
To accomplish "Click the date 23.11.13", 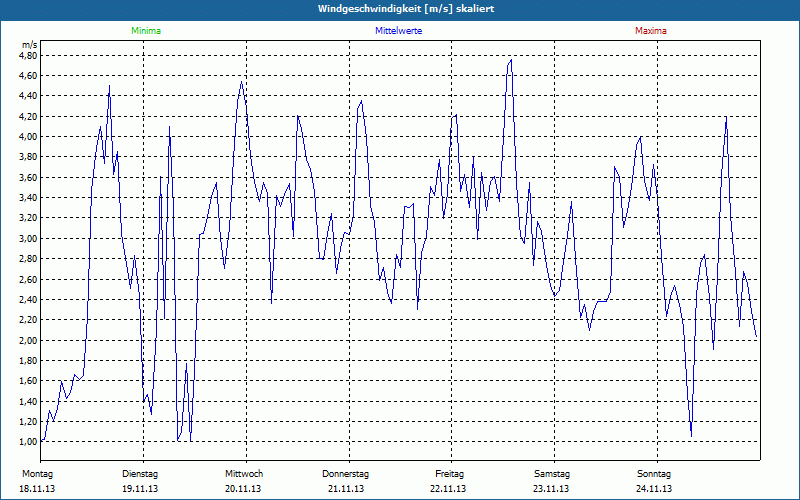I will point(551,489).
